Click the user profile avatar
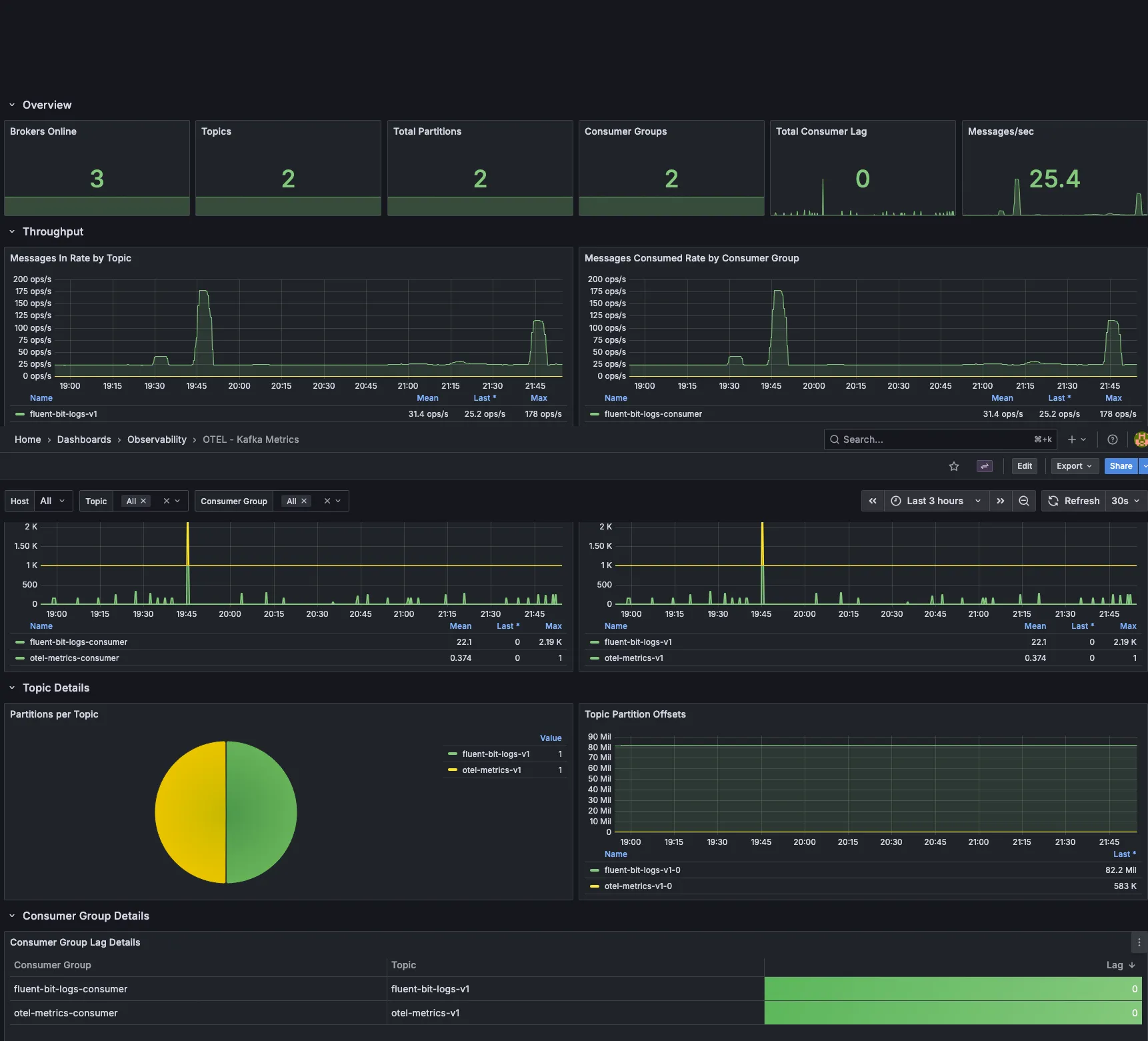This screenshot has width=1148, height=1041. tap(1141, 439)
